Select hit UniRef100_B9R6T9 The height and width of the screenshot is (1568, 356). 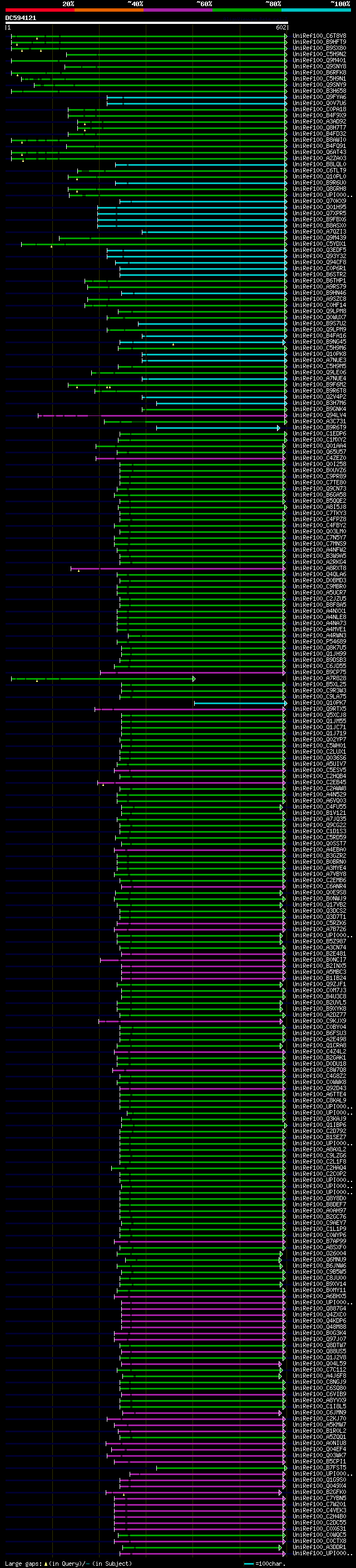click(x=319, y=427)
